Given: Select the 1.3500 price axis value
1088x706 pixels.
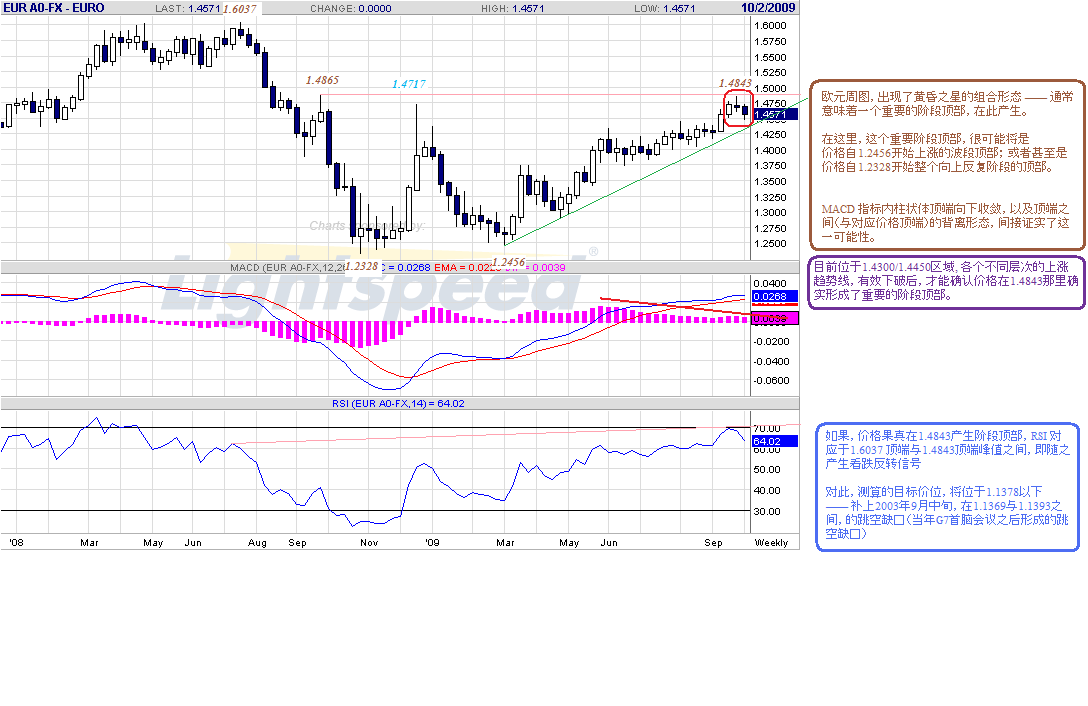Looking at the screenshot, I should [770, 182].
